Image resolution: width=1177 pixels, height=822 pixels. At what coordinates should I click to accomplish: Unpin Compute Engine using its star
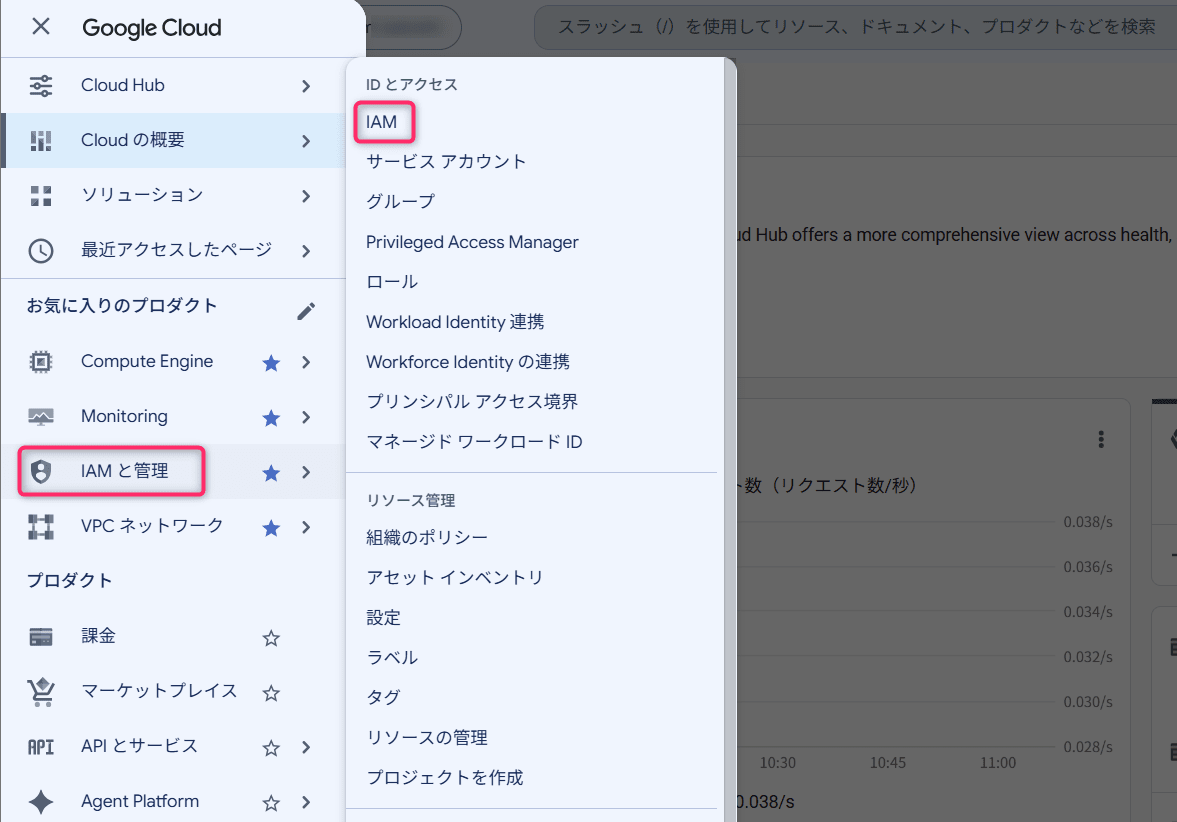[x=271, y=363]
